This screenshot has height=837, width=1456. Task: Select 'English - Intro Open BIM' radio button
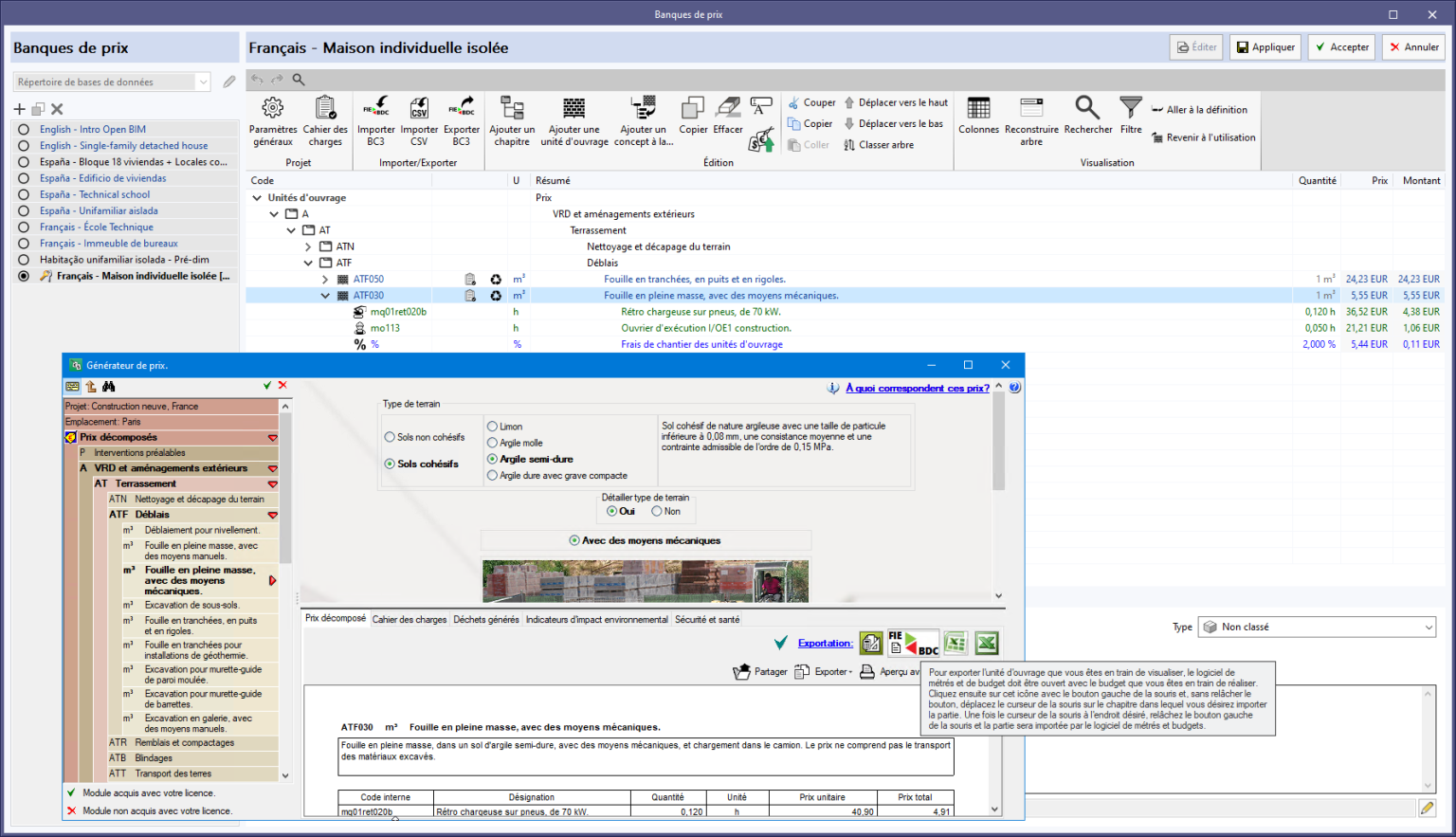(x=24, y=130)
